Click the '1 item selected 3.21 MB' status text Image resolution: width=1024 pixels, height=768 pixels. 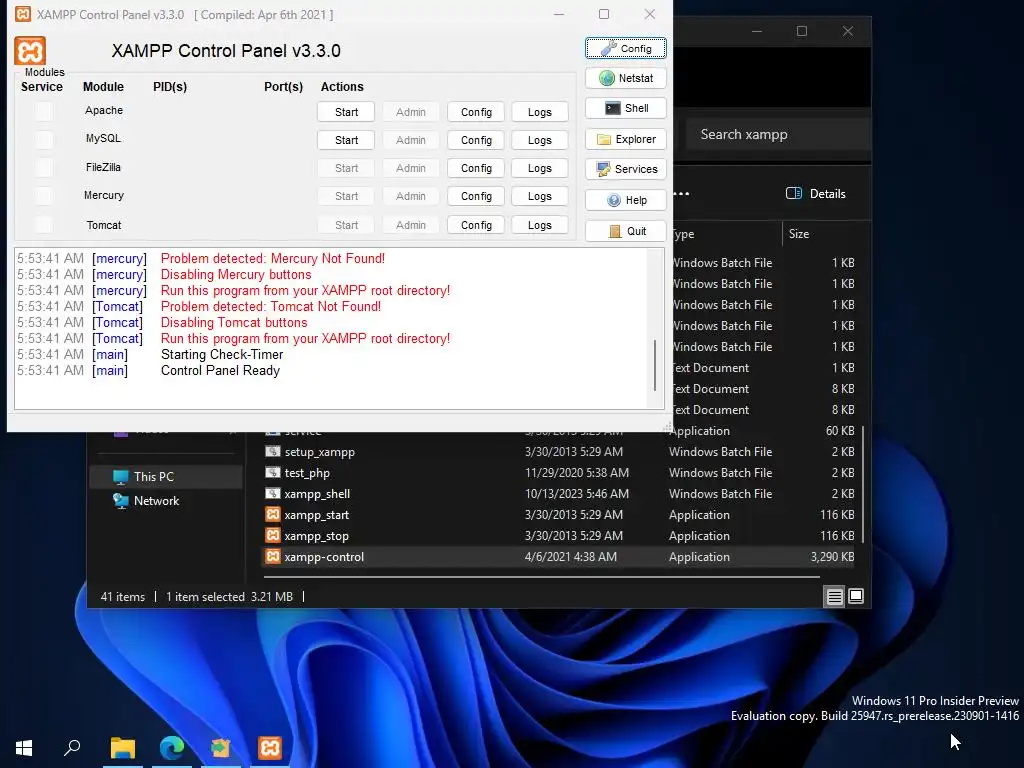[229, 597]
